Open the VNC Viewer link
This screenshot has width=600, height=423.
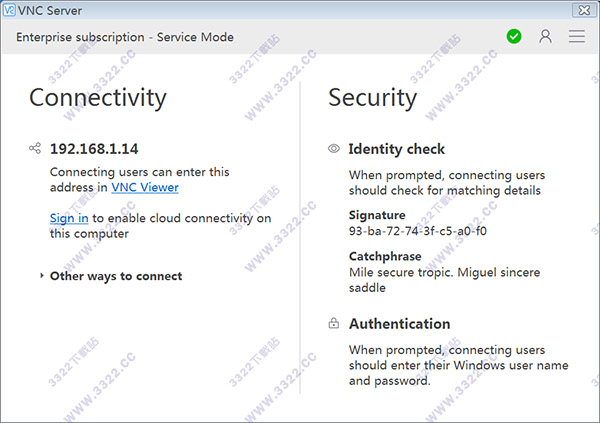tap(145, 187)
